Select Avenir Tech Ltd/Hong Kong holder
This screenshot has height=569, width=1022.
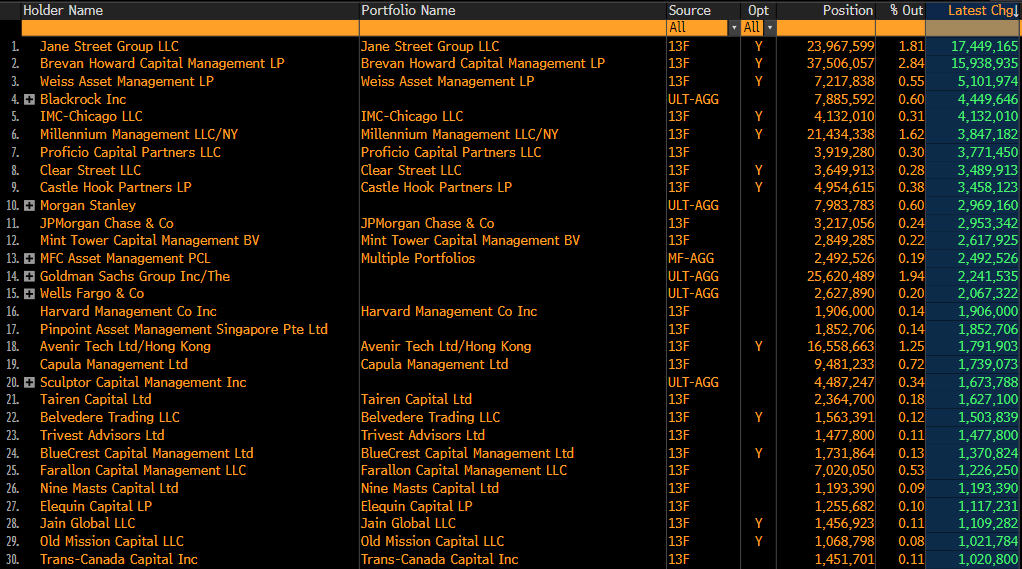click(125, 347)
